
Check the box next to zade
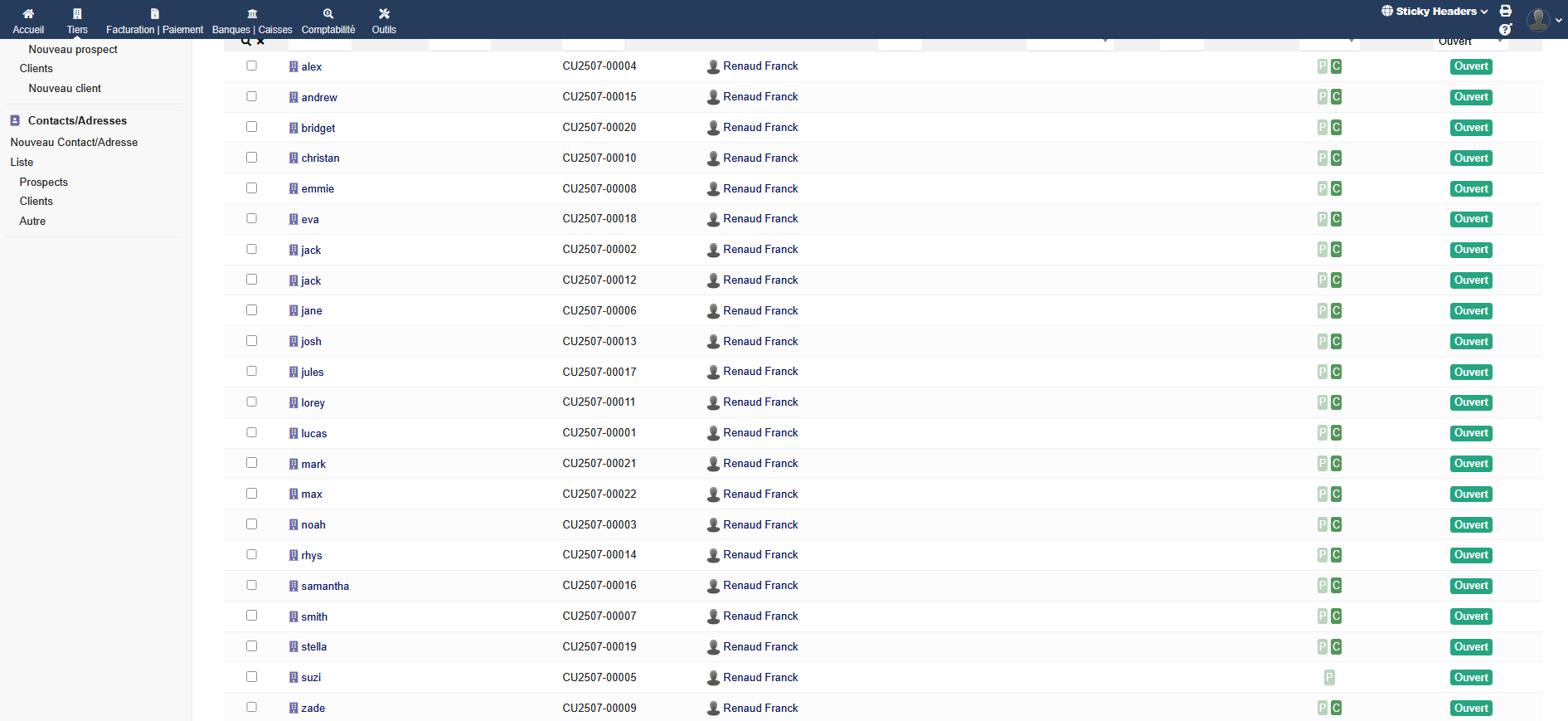pos(251,707)
